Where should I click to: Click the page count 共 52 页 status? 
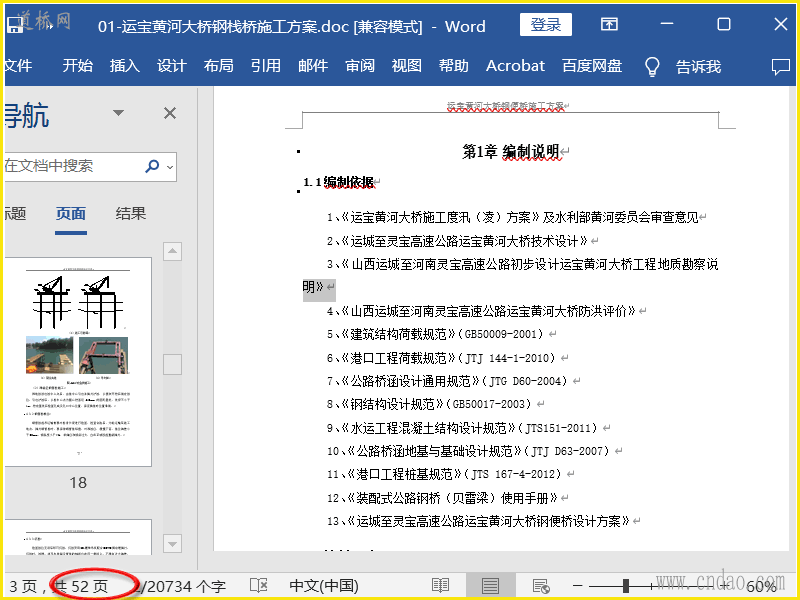click(82, 586)
